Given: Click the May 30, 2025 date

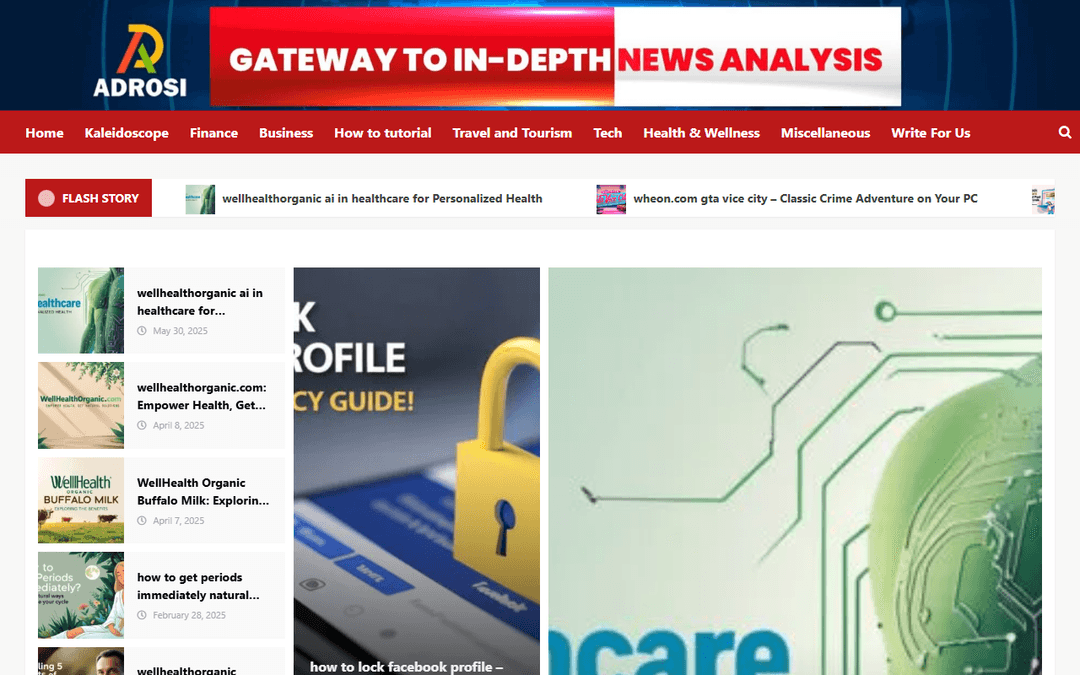Looking at the screenshot, I should (x=180, y=331).
